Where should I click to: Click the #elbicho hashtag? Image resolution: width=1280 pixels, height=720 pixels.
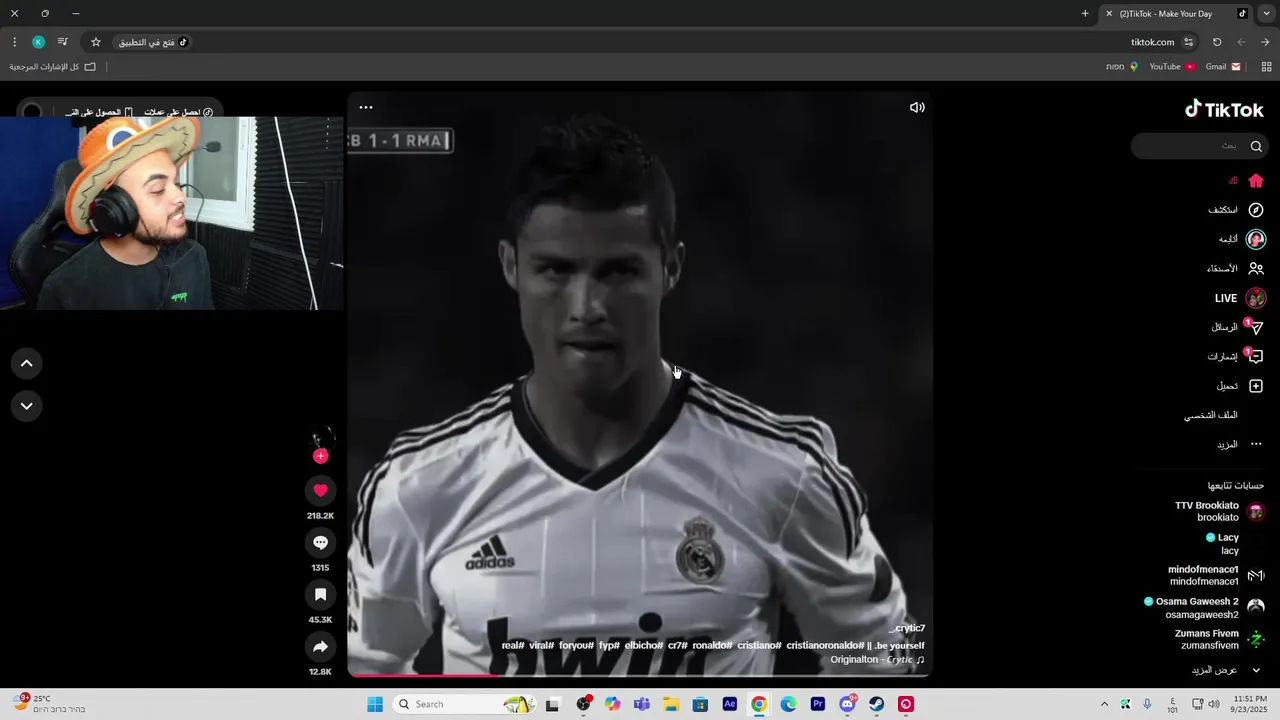click(x=644, y=645)
